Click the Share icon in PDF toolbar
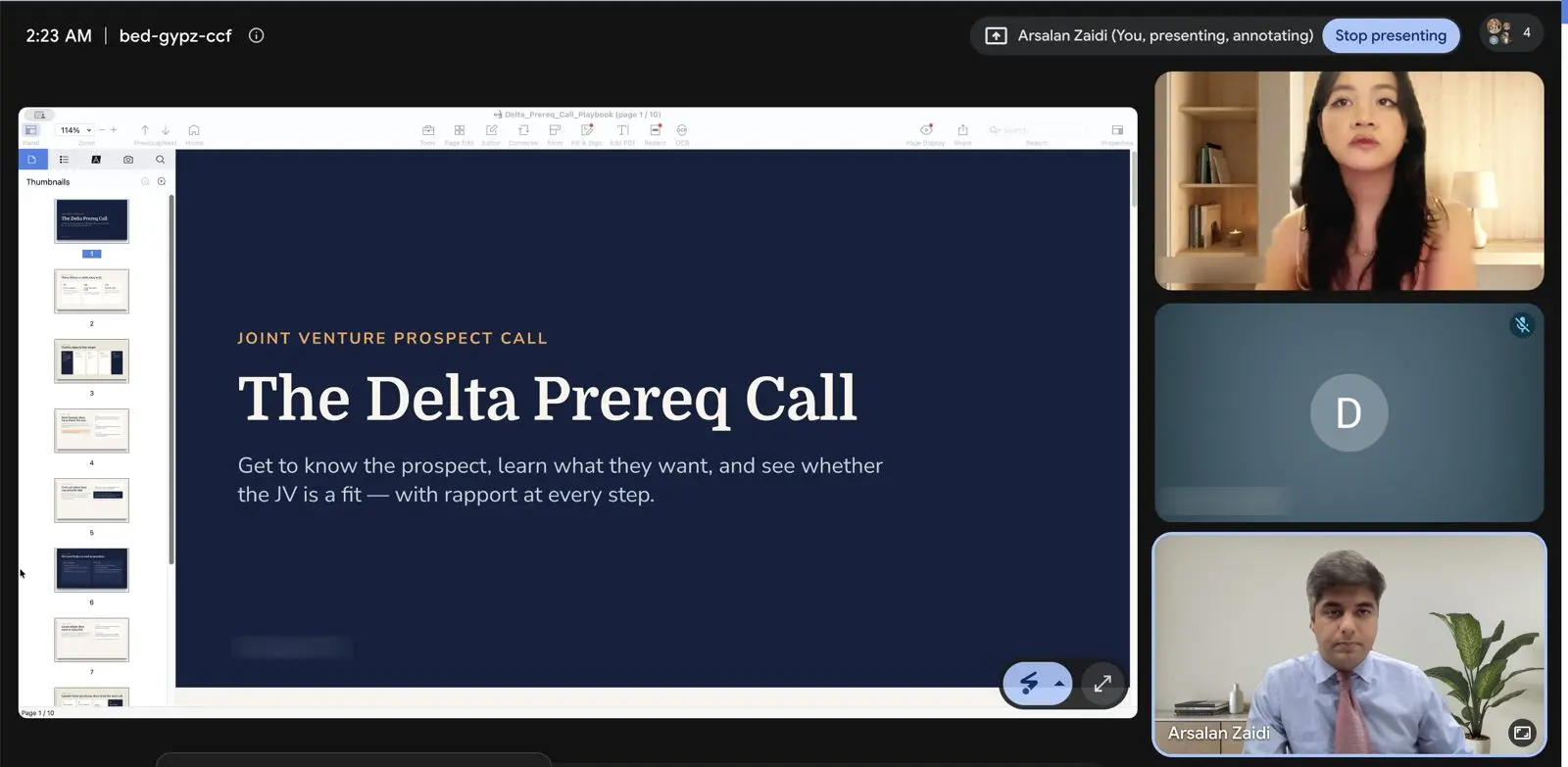The width and height of the screenshot is (1568, 767). (x=963, y=130)
